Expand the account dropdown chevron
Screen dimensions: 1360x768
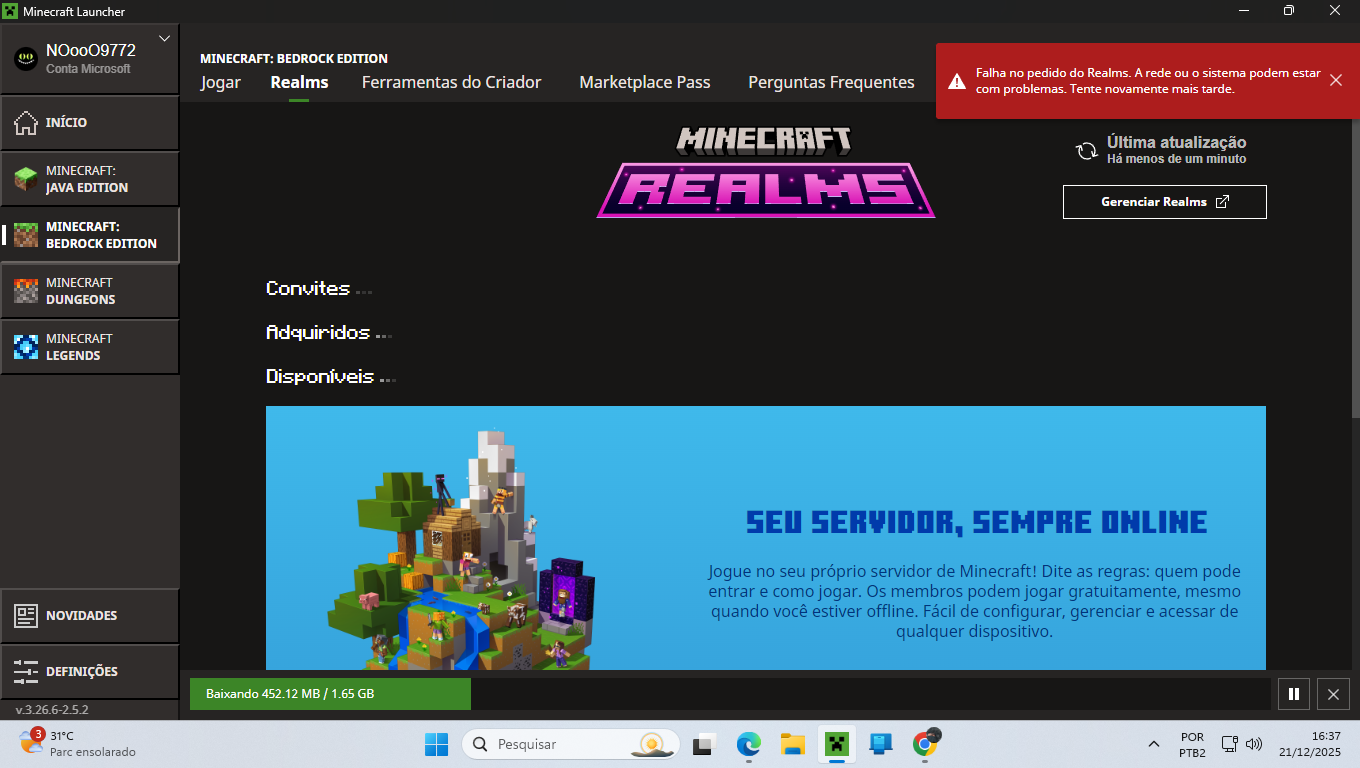coord(165,38)
